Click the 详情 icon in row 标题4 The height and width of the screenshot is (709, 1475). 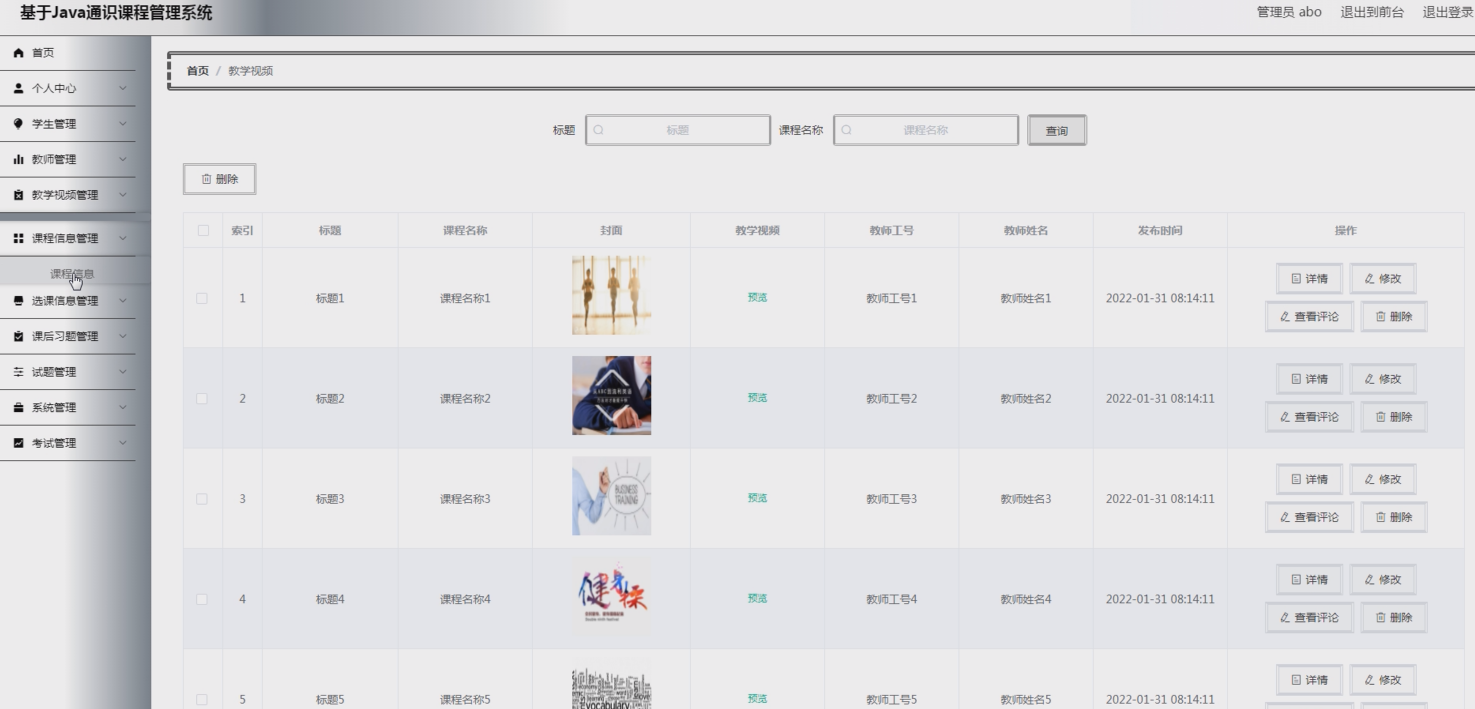click(1296, 580)
